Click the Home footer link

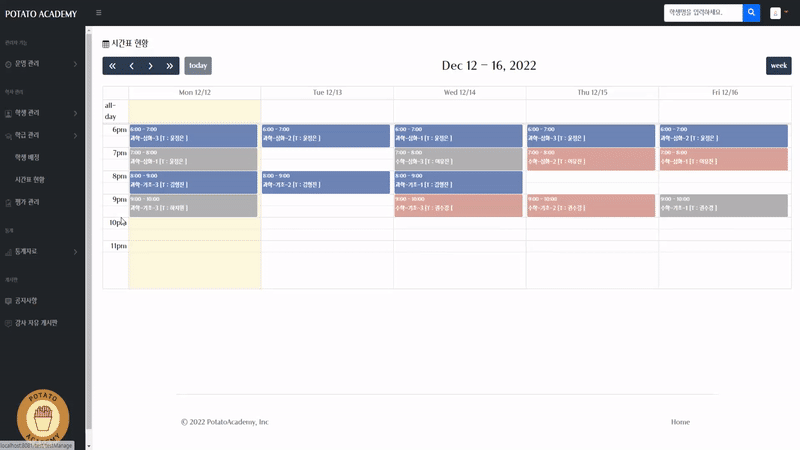pos(680,422)
